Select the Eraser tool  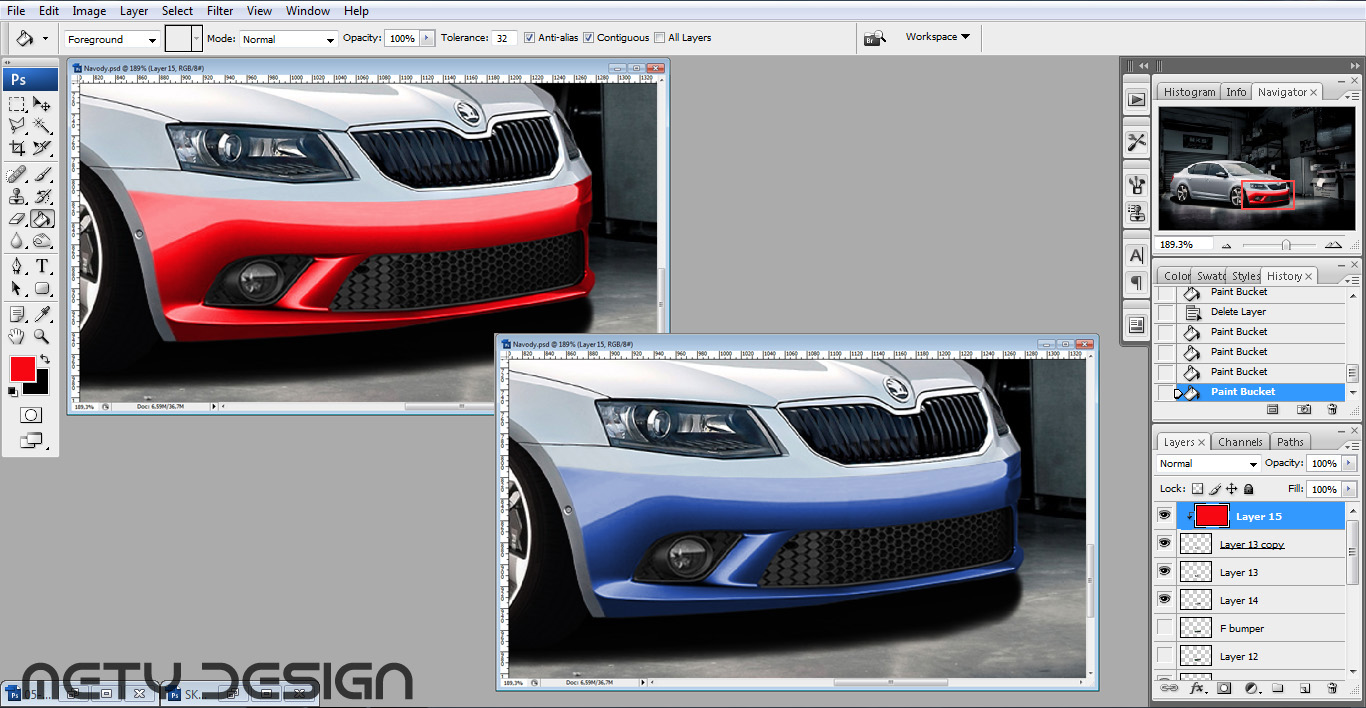coord(17,219)
